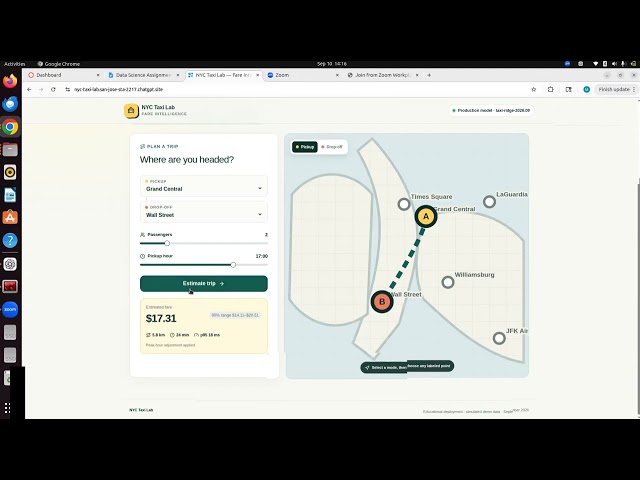
Task: Click marker A at Grand Central
Action: tap(426, 216)
